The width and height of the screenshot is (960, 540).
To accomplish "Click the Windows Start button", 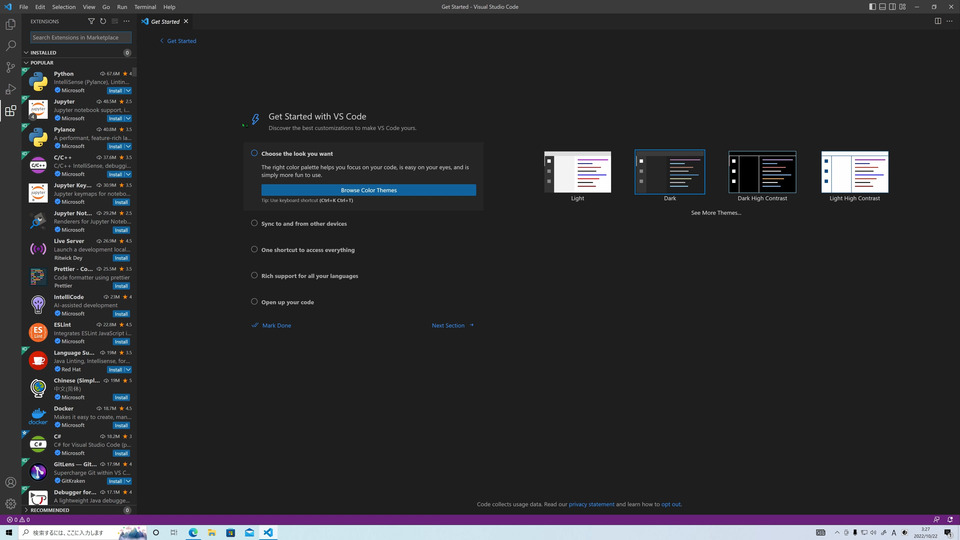I will (x=9, y=533).
